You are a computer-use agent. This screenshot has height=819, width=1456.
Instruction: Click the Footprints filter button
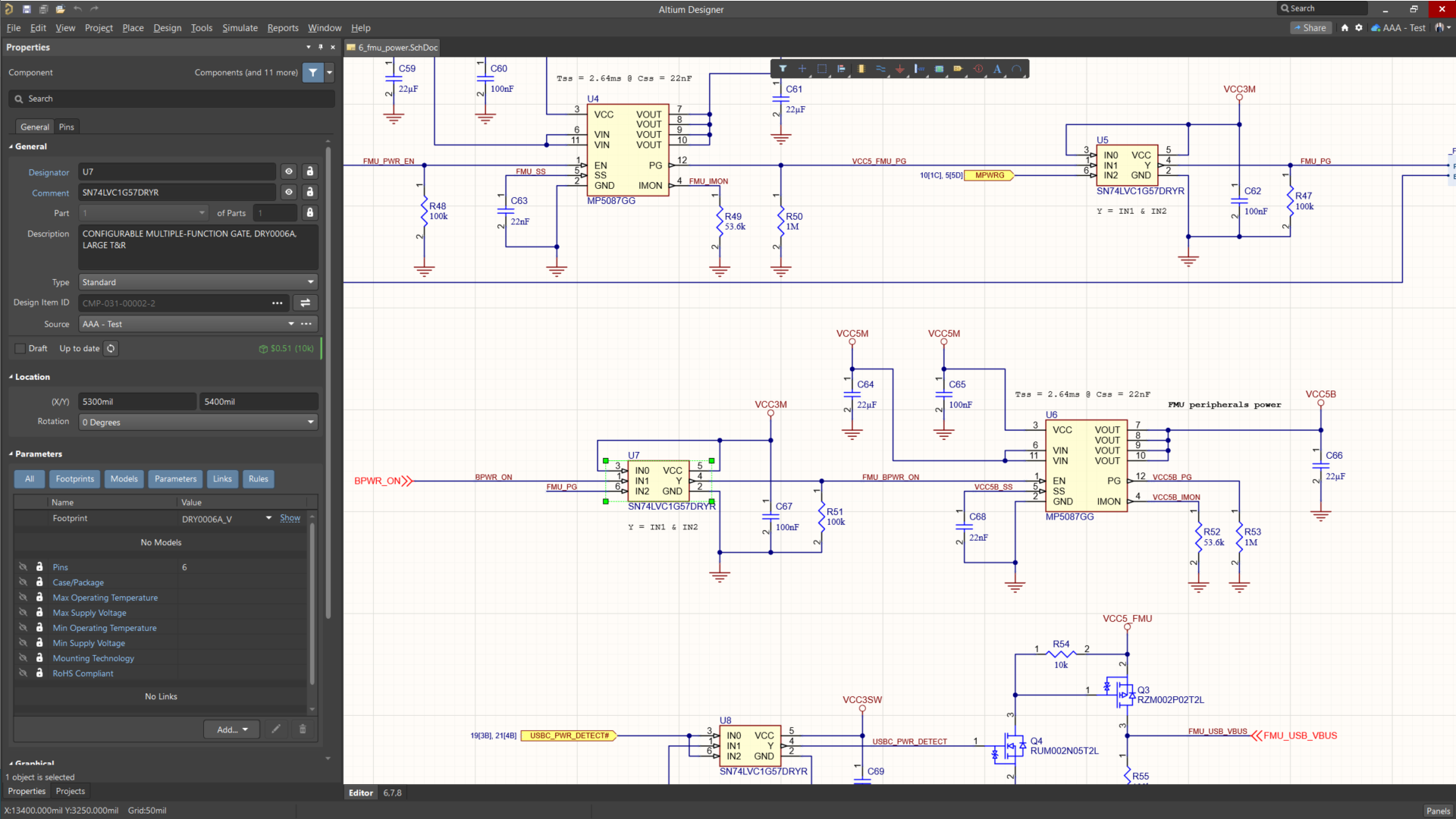point(74,479)
